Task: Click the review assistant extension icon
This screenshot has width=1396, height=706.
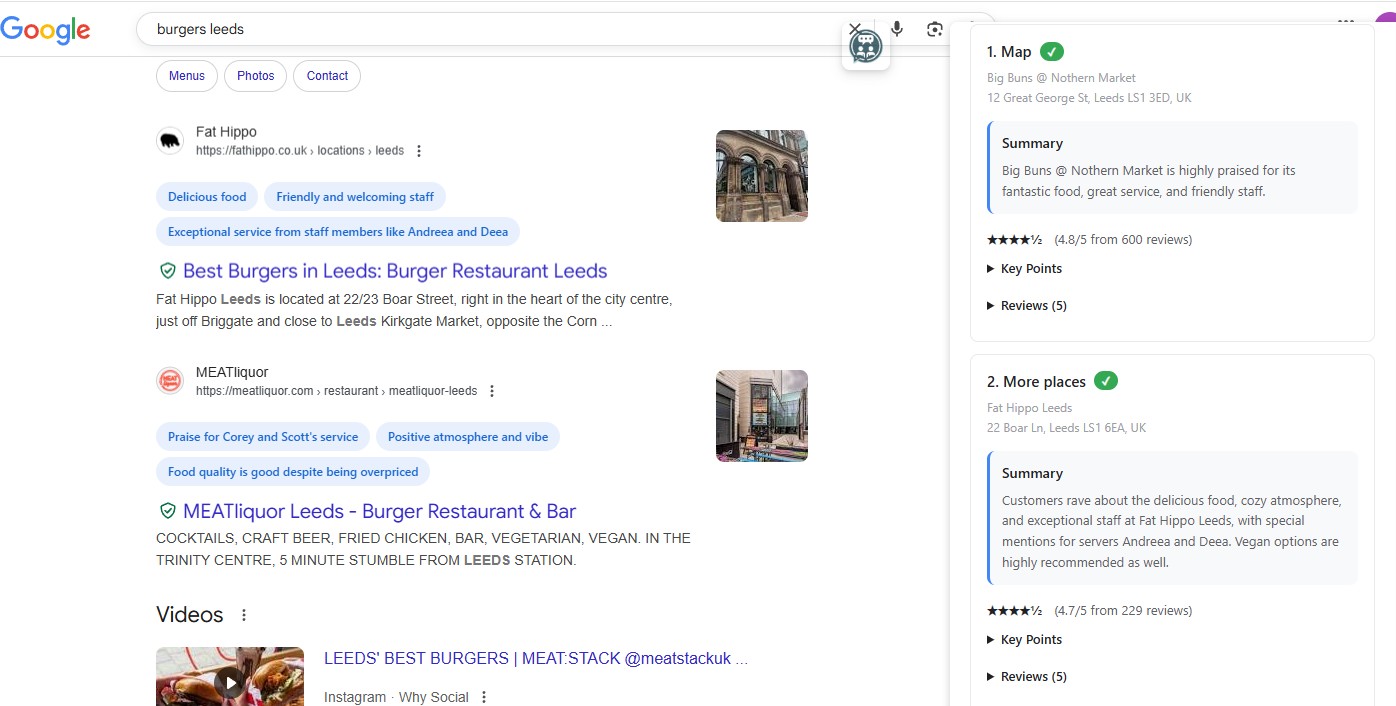Action: [866, 47]
